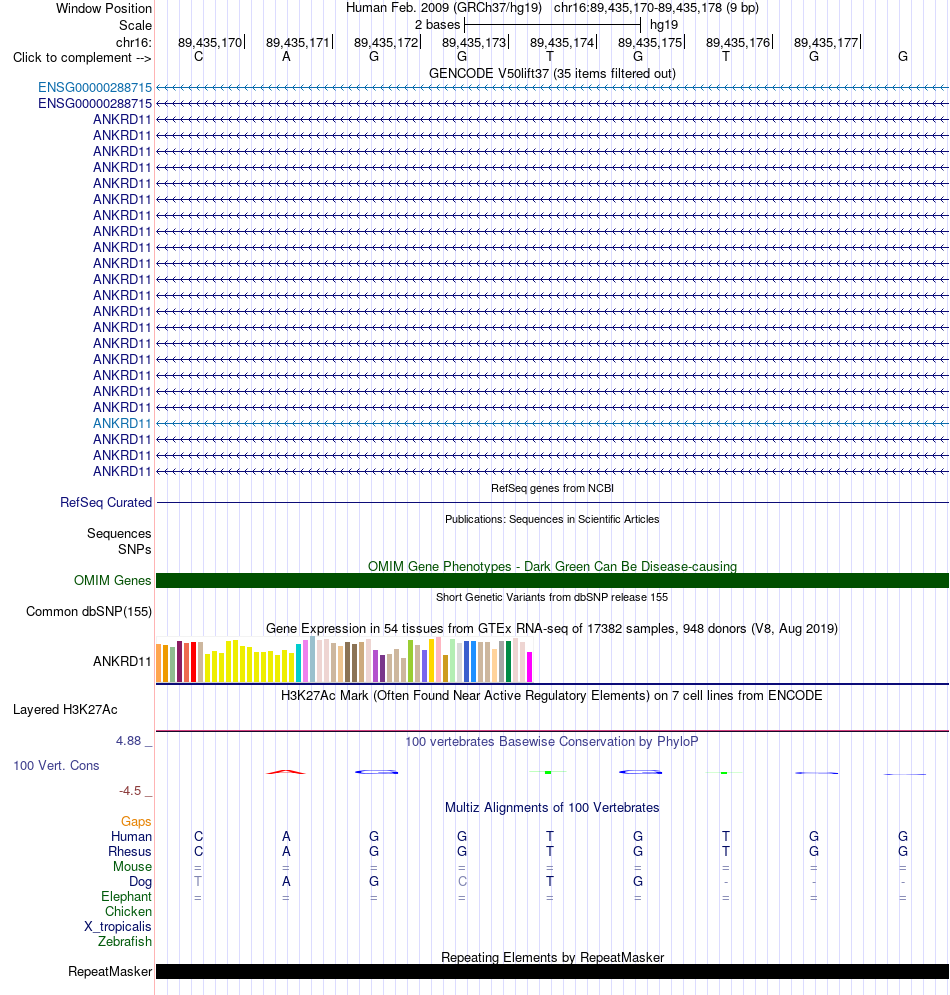Click the OMIM Genes track label
The width and height of the screenshot is (950, 995).
[x=112, y=581]
